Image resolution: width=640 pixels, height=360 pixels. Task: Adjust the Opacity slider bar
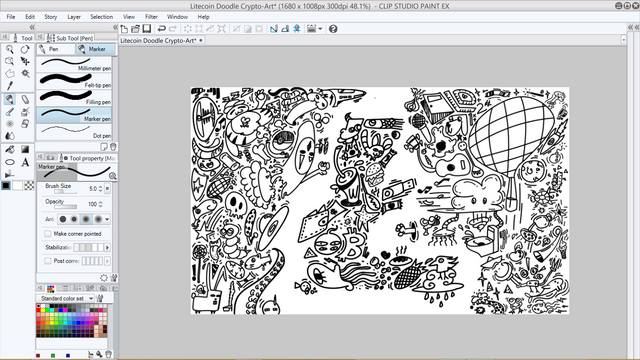[65, 207]
